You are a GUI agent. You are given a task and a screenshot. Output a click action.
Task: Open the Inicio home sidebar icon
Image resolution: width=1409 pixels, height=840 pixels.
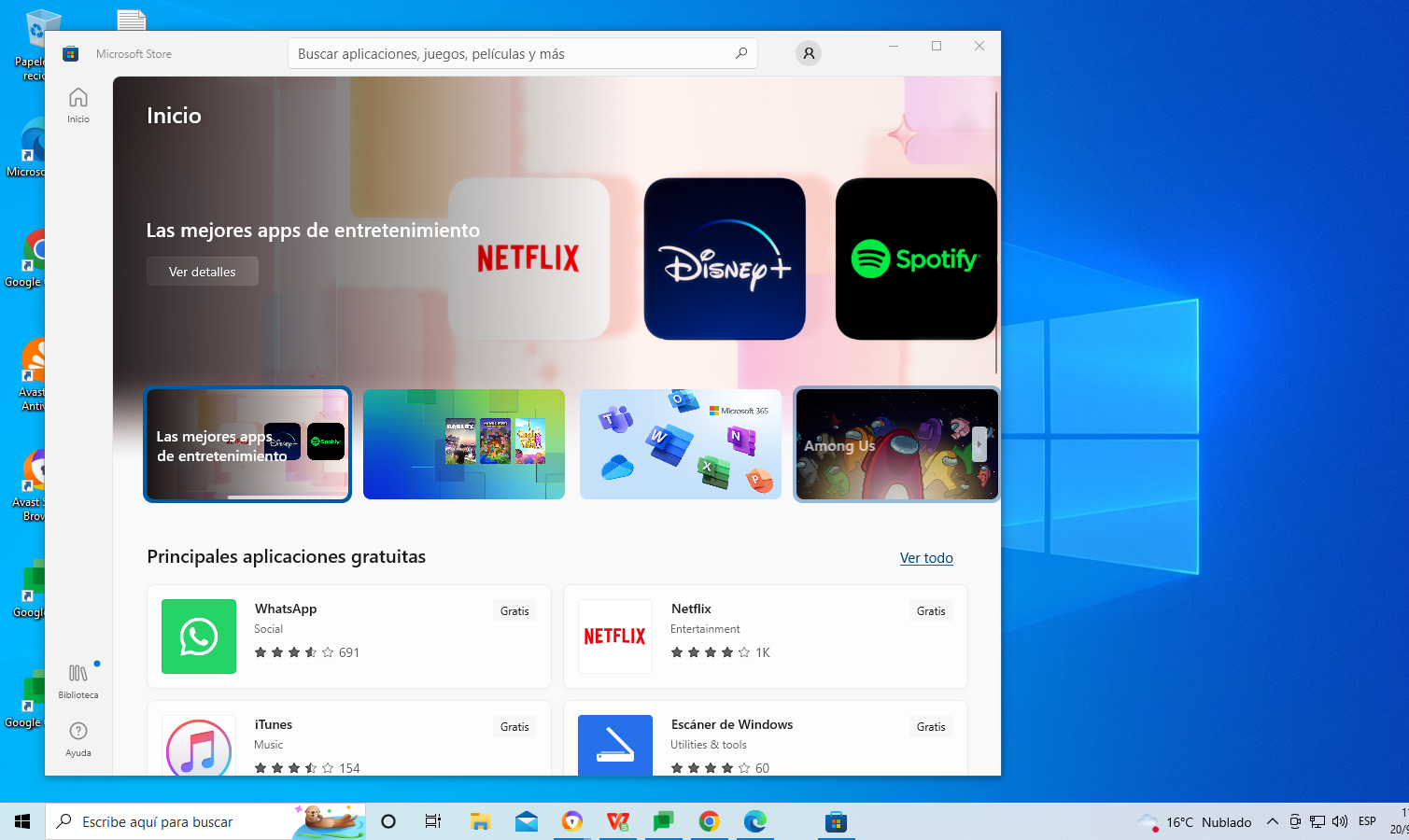click(78, 105)
